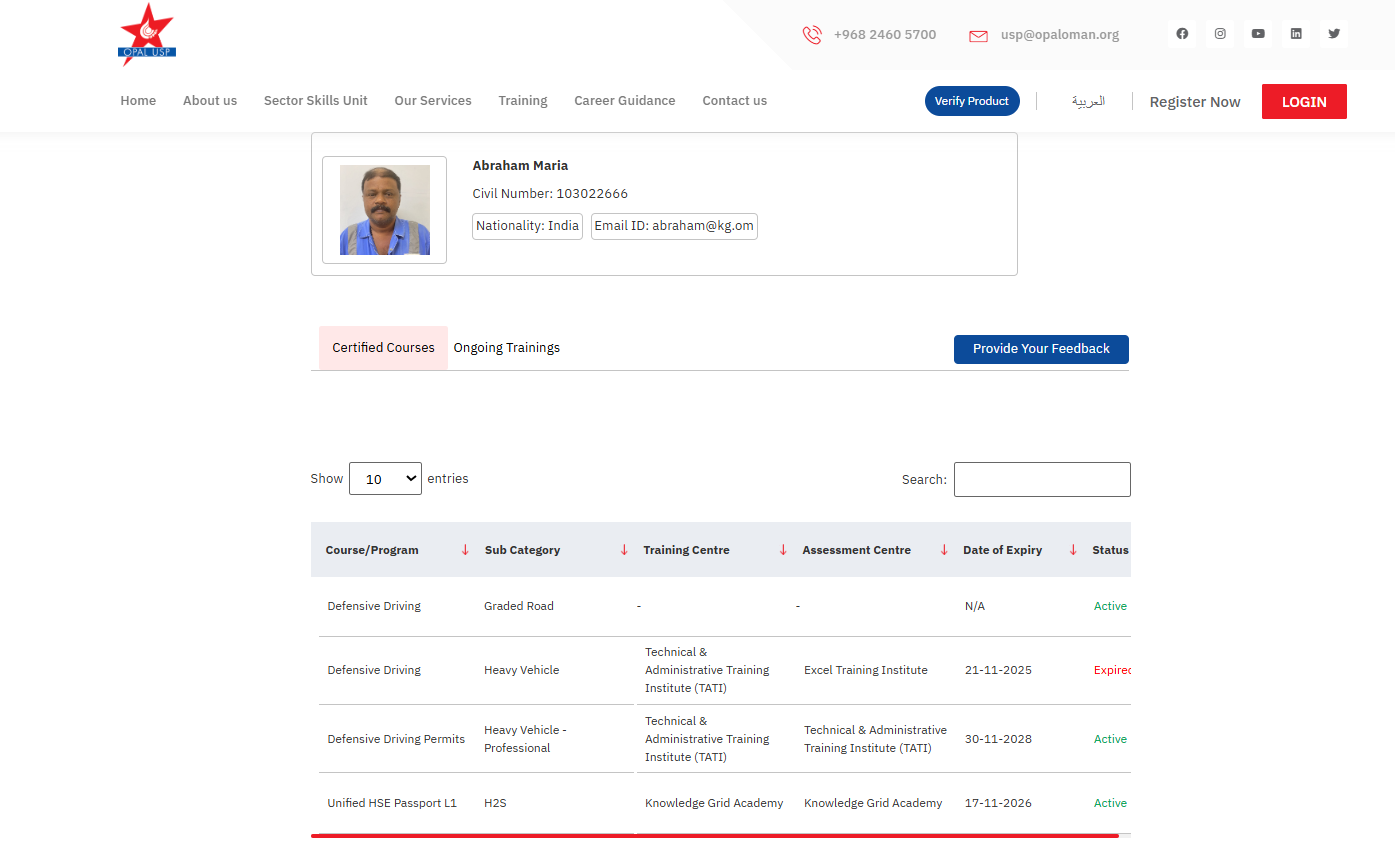Open the Facebook social icon

[x=1182, y=34]
